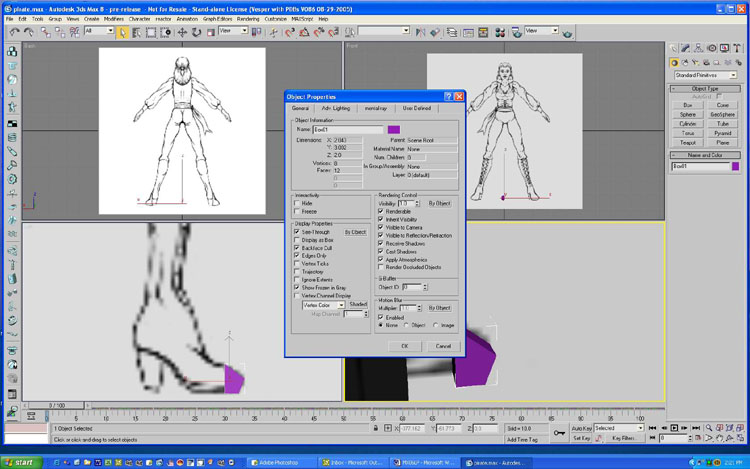This screenshot has width=750, height=469.
Task: Click the dialog Help question mark icon
Action: point(448,96)
